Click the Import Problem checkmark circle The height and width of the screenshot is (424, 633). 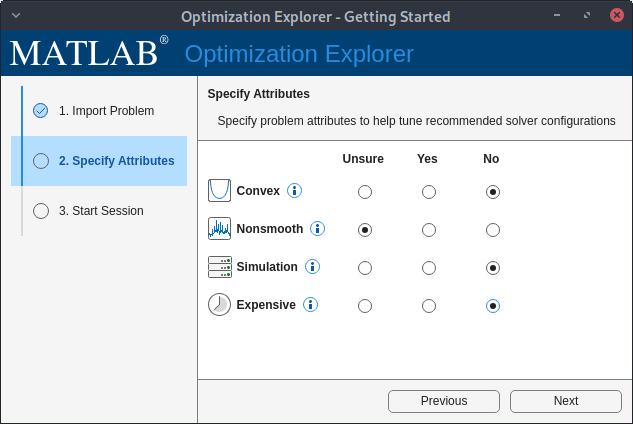[41, 111]
